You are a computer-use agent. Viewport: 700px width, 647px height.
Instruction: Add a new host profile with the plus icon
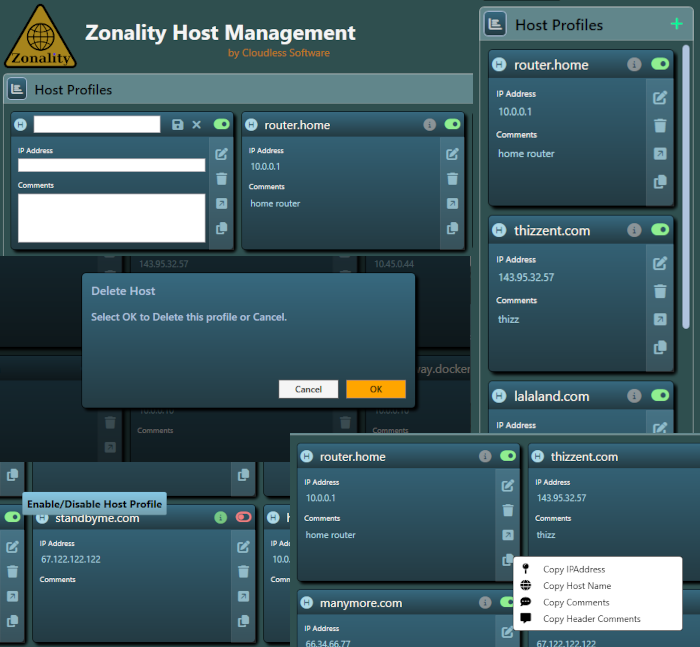(x=676, y=24)
